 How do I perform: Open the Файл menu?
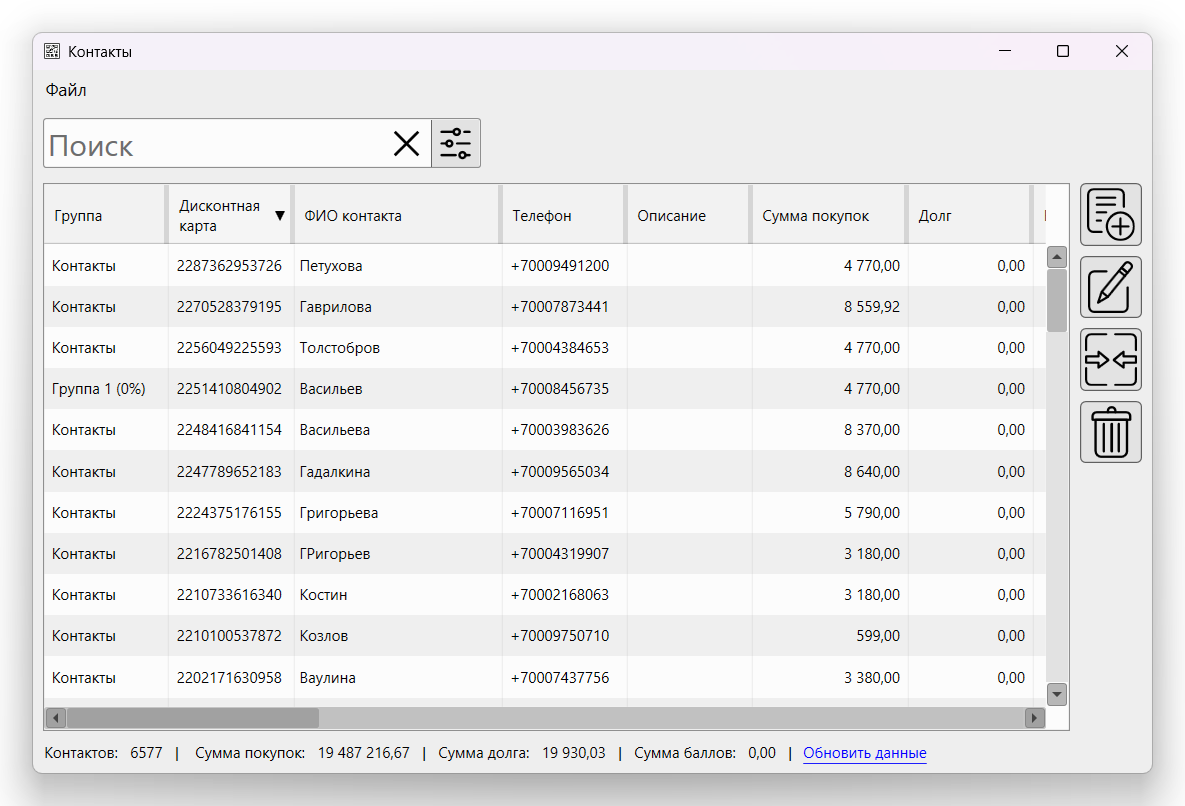pyautogui.click(x=66, y=90)
